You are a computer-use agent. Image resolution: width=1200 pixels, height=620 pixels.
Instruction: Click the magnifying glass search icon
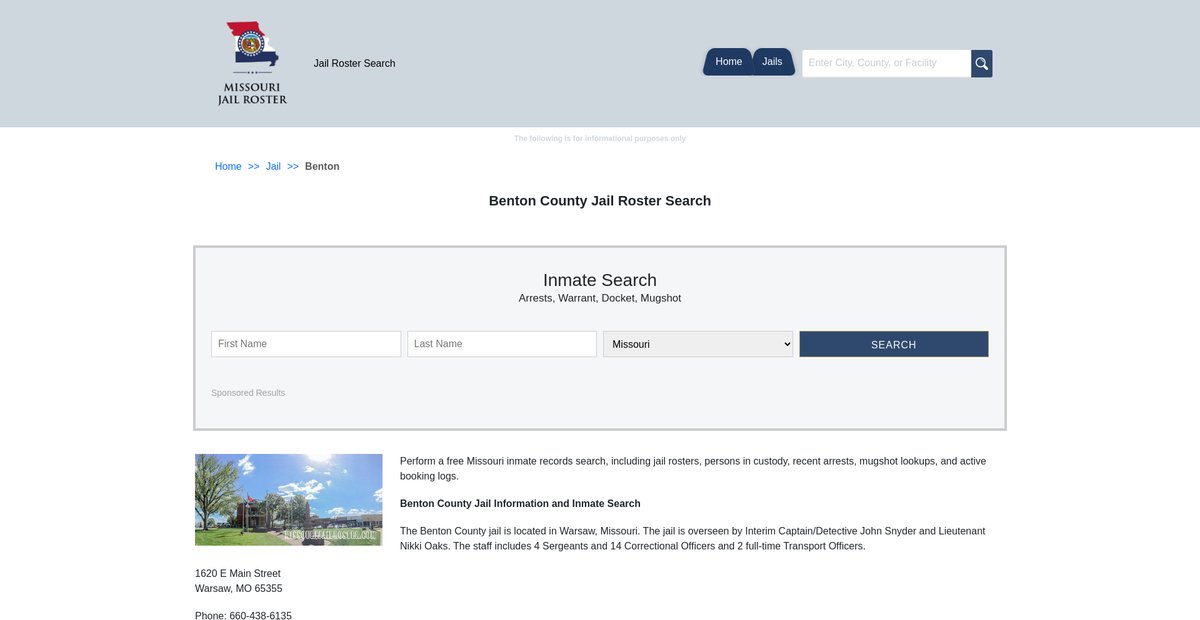(x=982, y=63)
